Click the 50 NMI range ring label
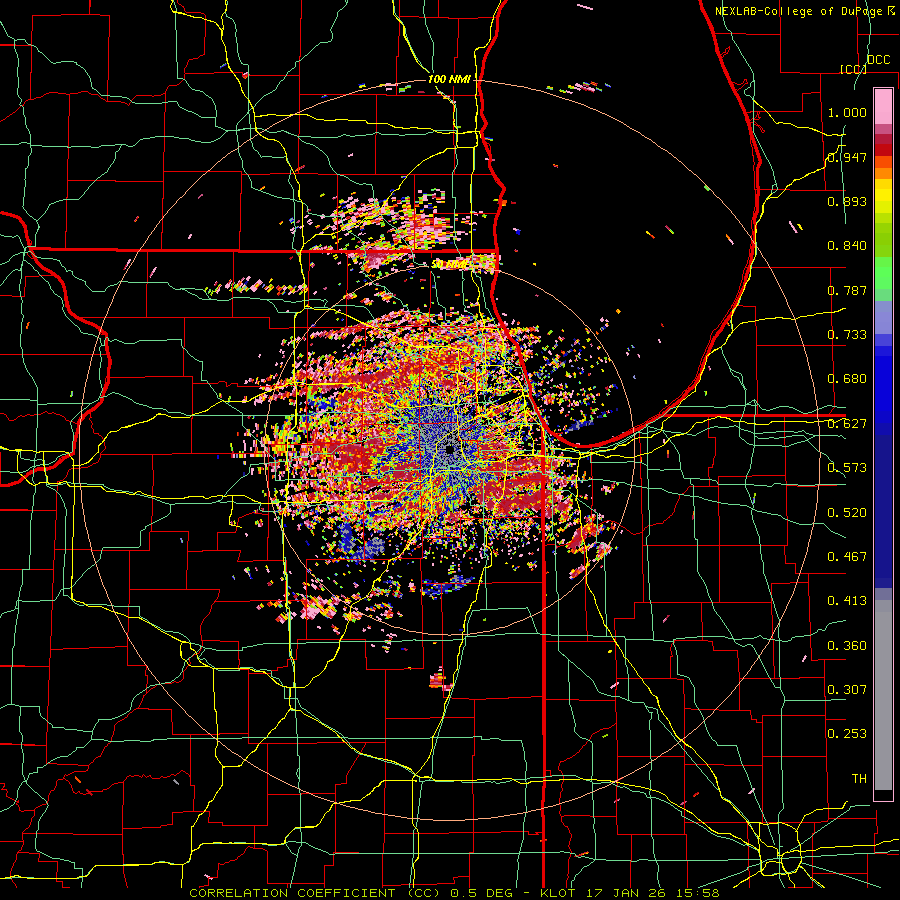Image resolution: width=900 pixels, height=900 pixels. 449,265
